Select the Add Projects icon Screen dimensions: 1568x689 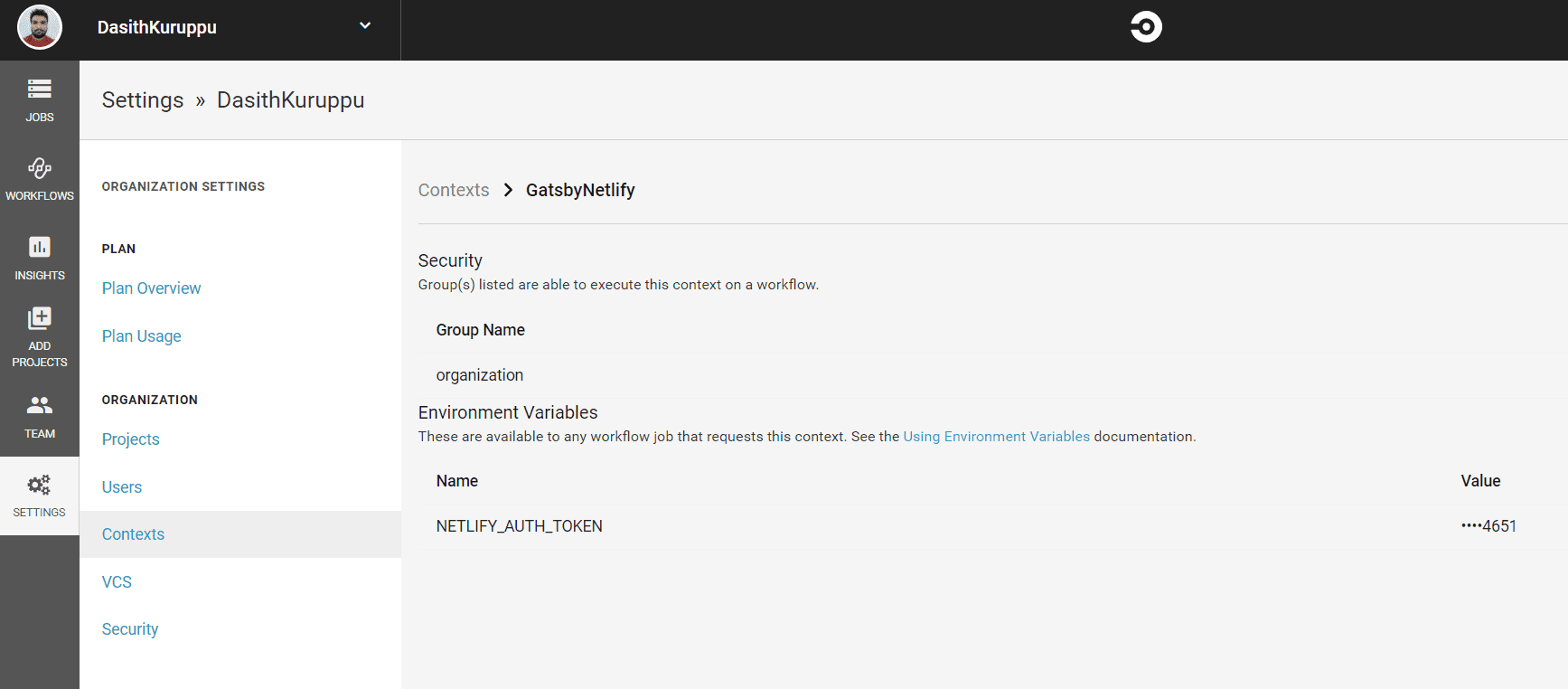39,317
